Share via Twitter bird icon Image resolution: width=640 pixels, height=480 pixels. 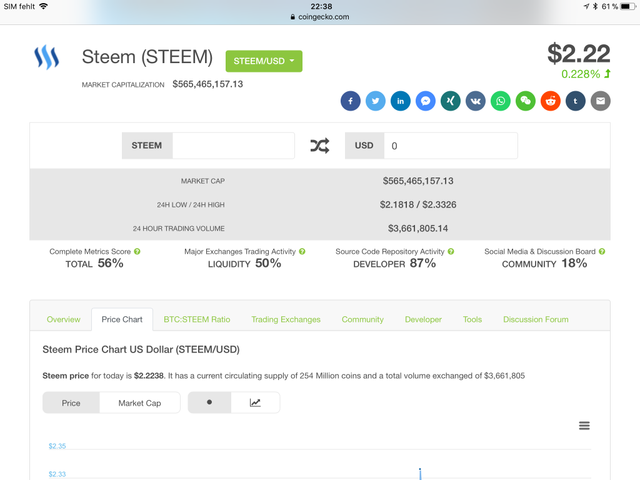[376, 101]
